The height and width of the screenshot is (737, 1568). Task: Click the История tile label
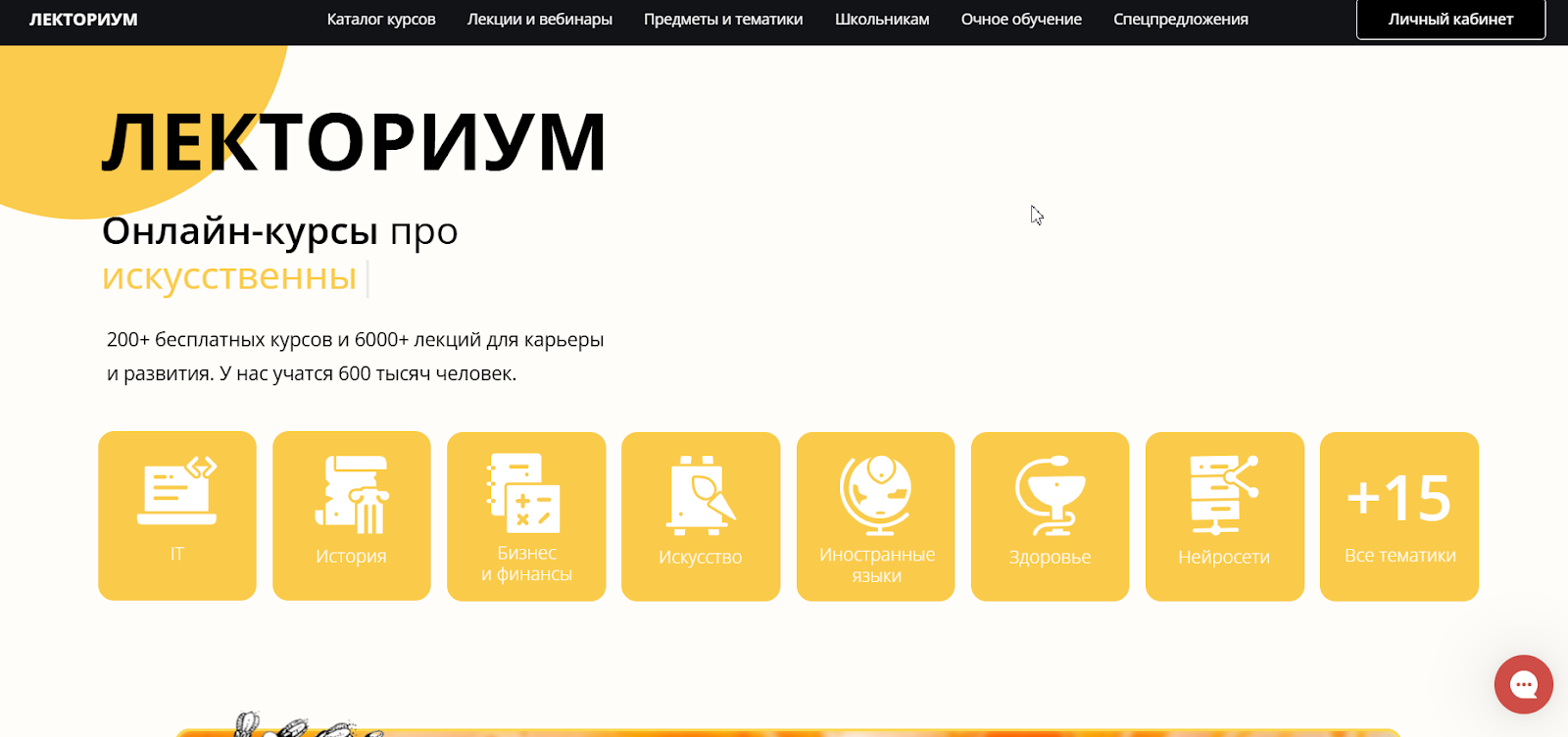351,557
